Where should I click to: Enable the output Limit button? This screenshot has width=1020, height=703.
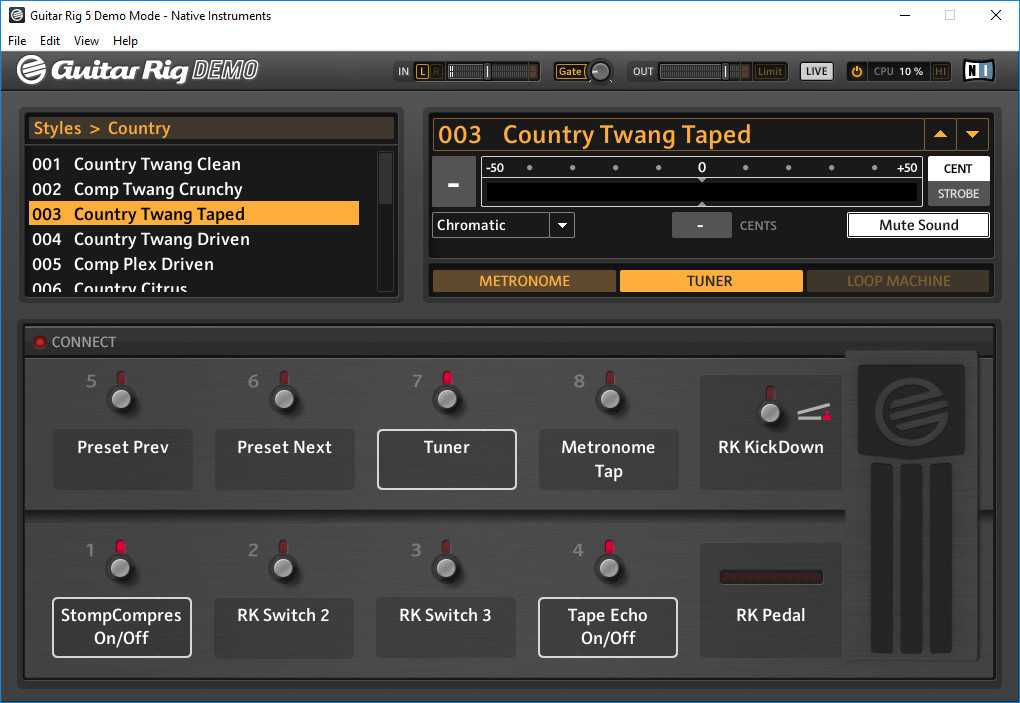[x=770, y=71]
